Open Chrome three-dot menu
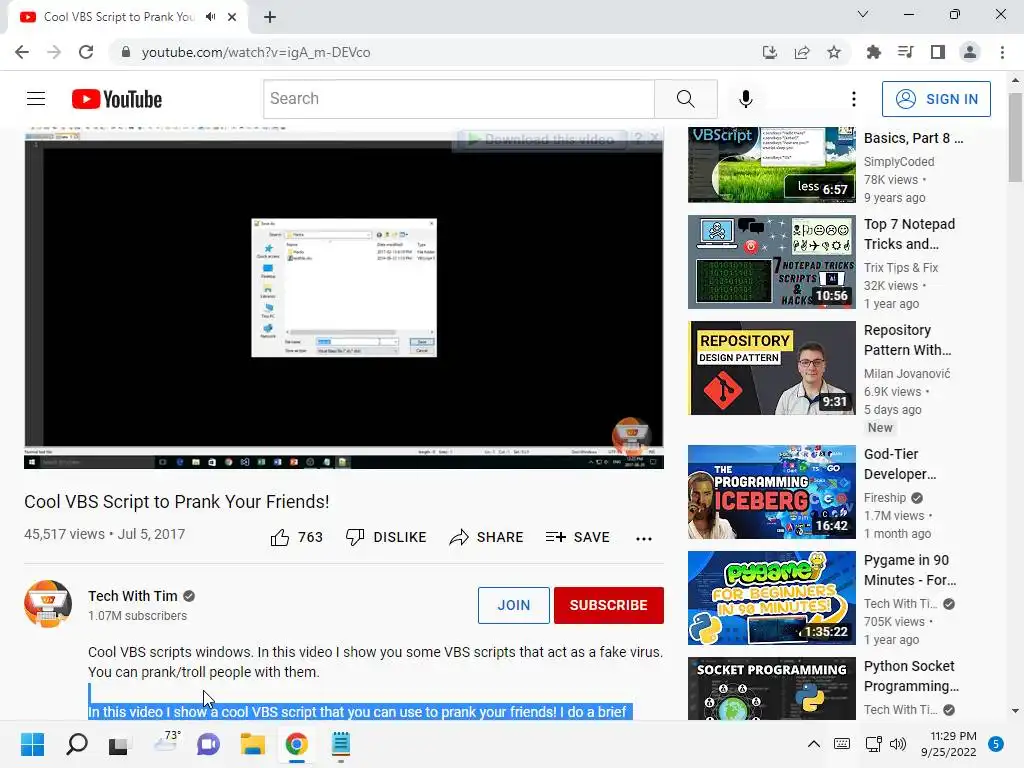The width and height of the screenshot is (1024, 768). tap(1002, 52)
